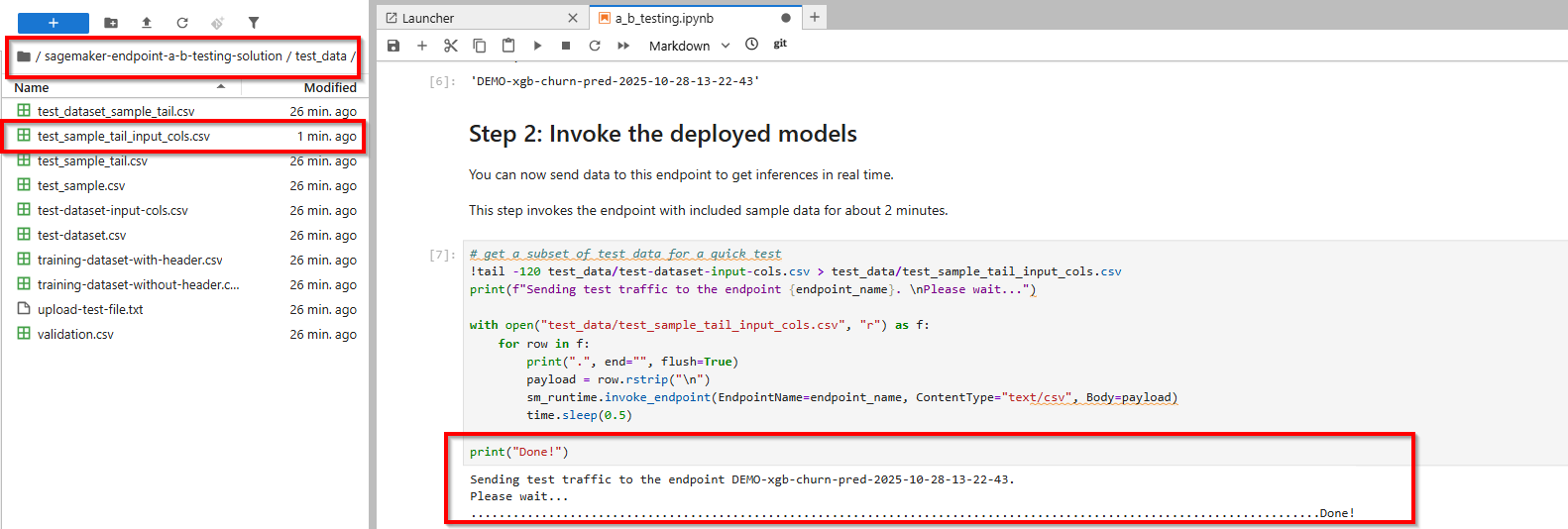Click the blue new launcher plus button

[x=54, y=23]
